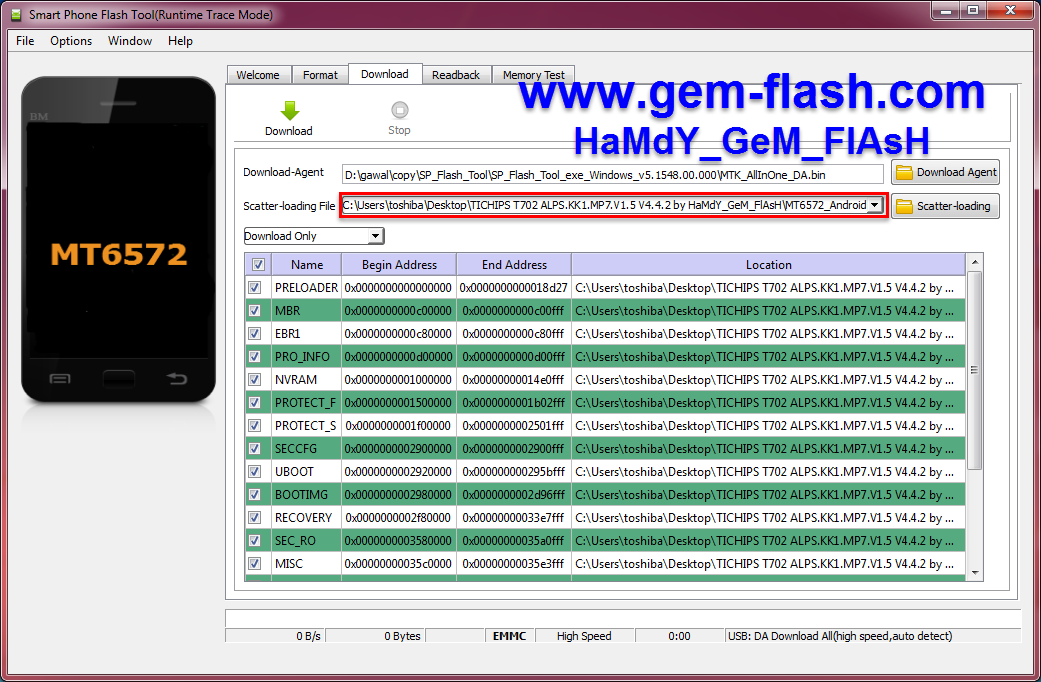Click the empty progress bar
This screenshot has height=682, width=1041.
623,618
